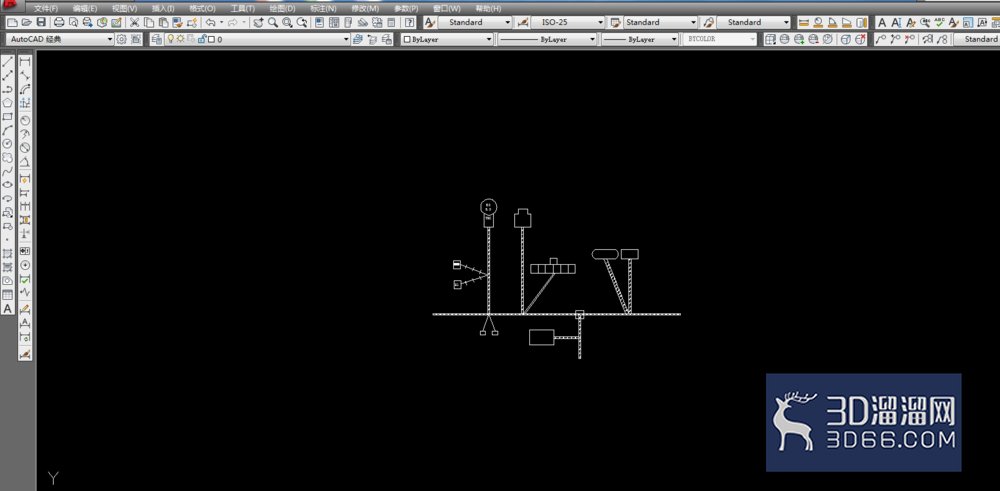Toggle layer 0 on/off lightbulb
The height and width of the screenshot is (491, 1000).
(171, 39)
